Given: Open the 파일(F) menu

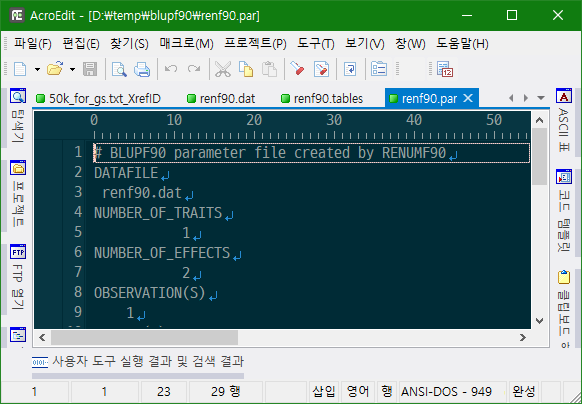Looking at the screenshot, I should tap(33, 44).
